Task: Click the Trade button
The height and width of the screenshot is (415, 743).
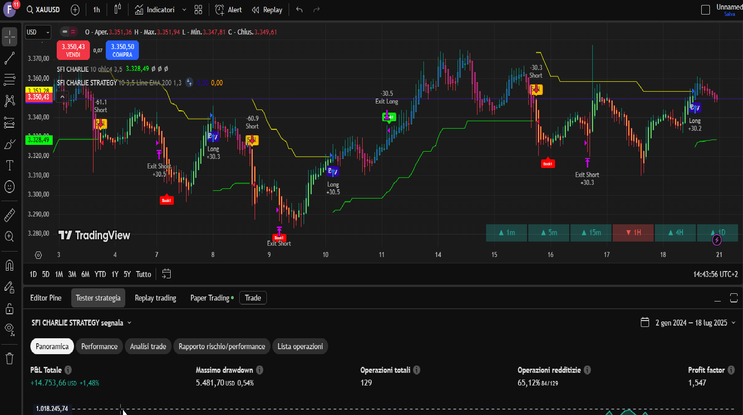Action: point(253,298)
